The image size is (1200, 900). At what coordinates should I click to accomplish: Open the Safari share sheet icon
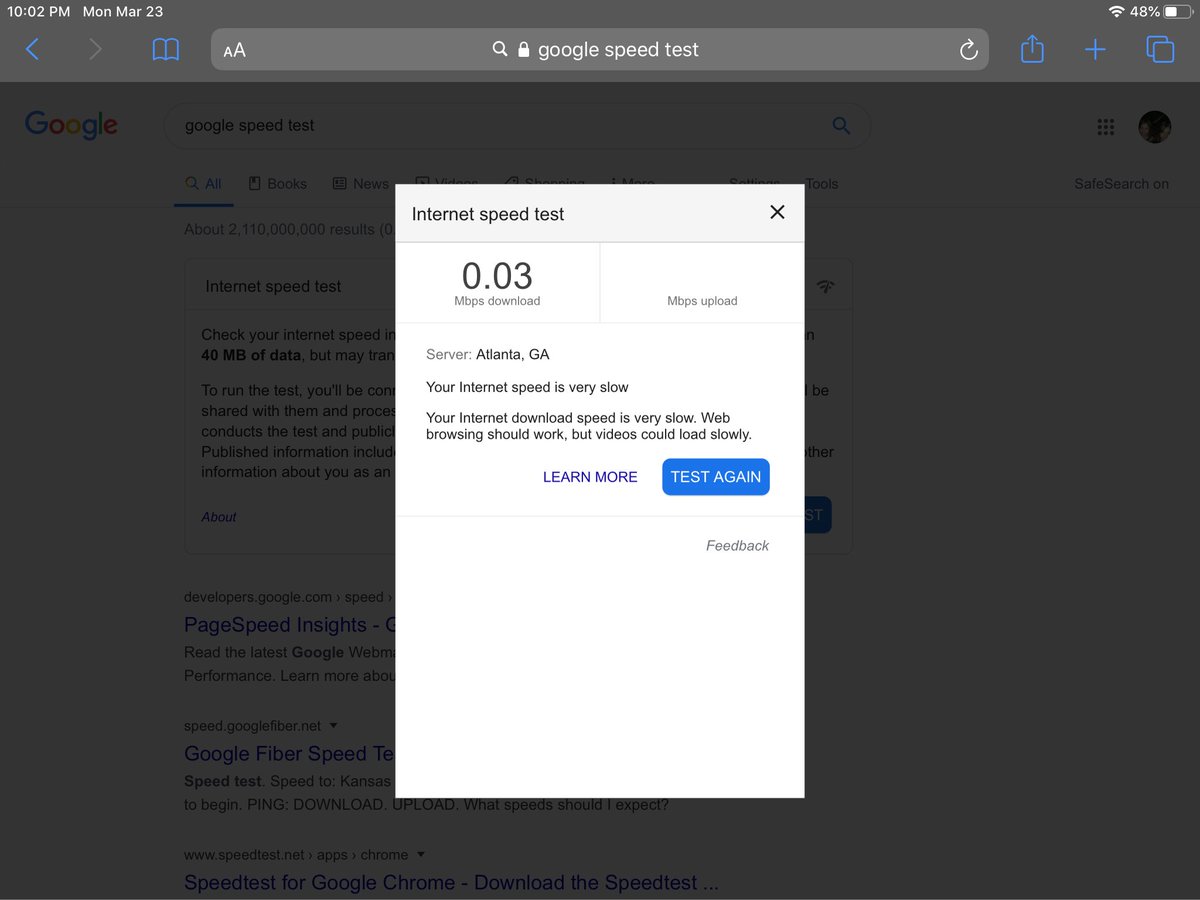1032,48
